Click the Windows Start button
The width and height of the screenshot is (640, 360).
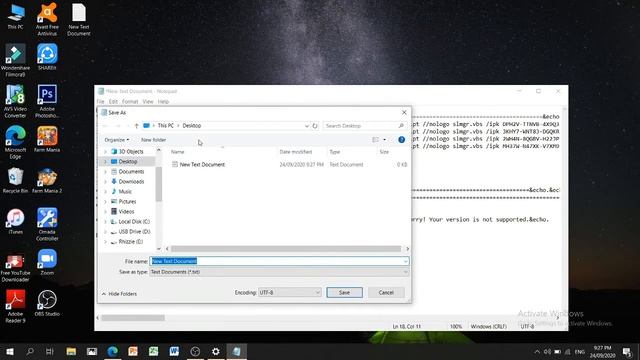tap(10, 351)
